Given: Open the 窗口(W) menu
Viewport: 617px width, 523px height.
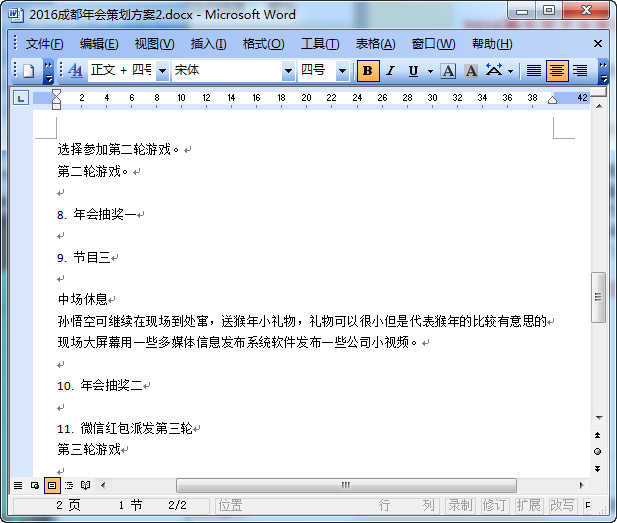Looking at the screenshot, I should pos(433,44).
